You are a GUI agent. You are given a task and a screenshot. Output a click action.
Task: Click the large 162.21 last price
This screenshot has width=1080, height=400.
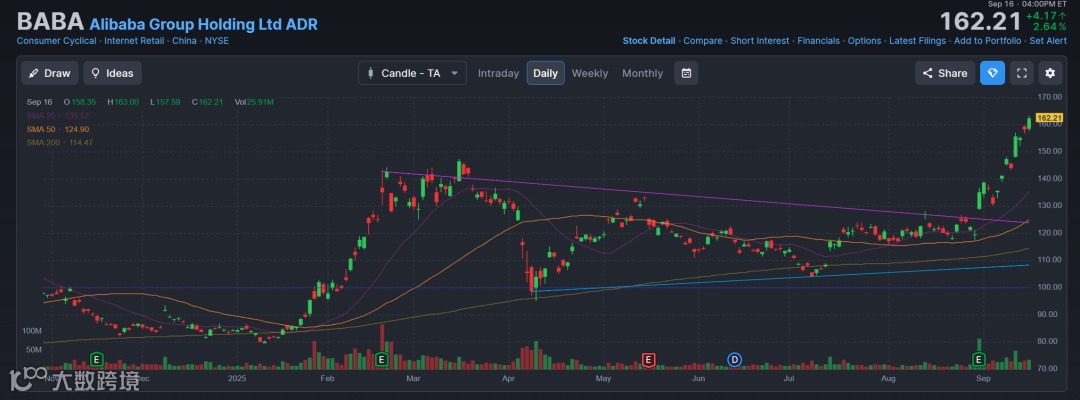click(980, 22)
